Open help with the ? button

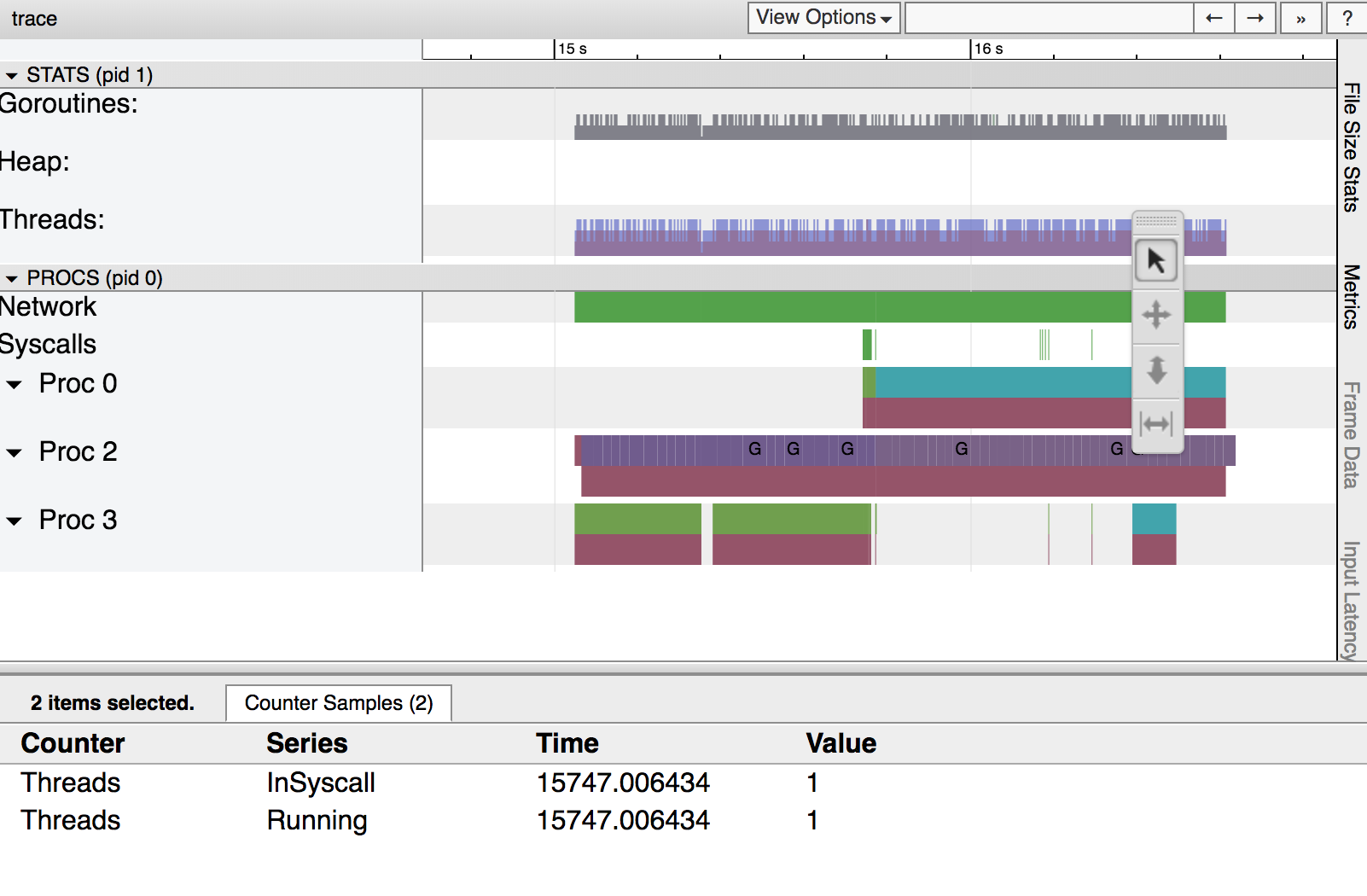coord(1347,18)
